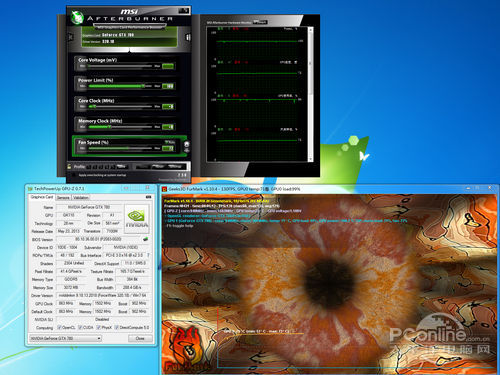Click the Memory Clock slider
Viewport: 500px width, 375px height.
(x=120, y=127)
